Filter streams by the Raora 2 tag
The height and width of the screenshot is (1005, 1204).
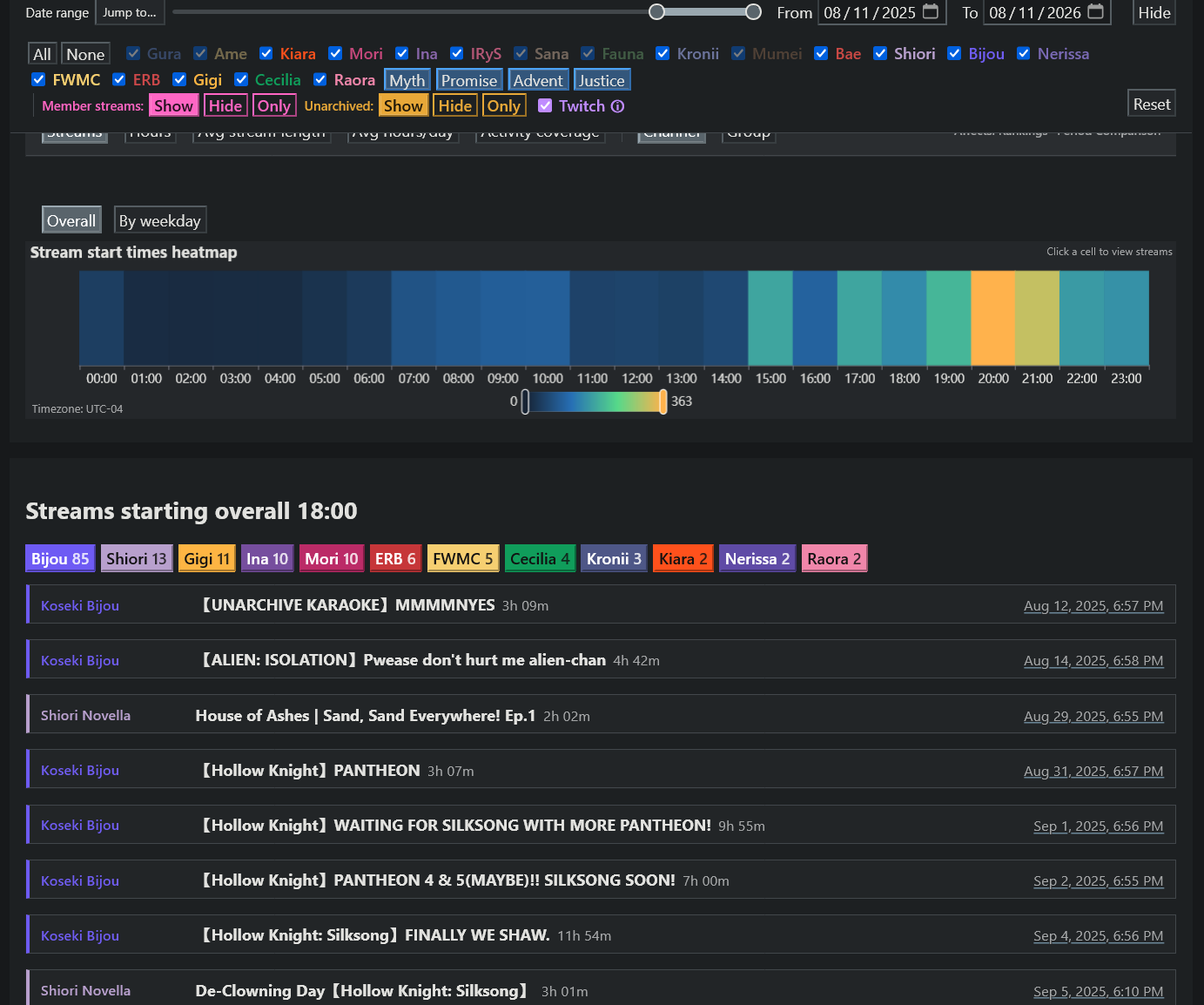pyautogui.click(x=834, y=558)
